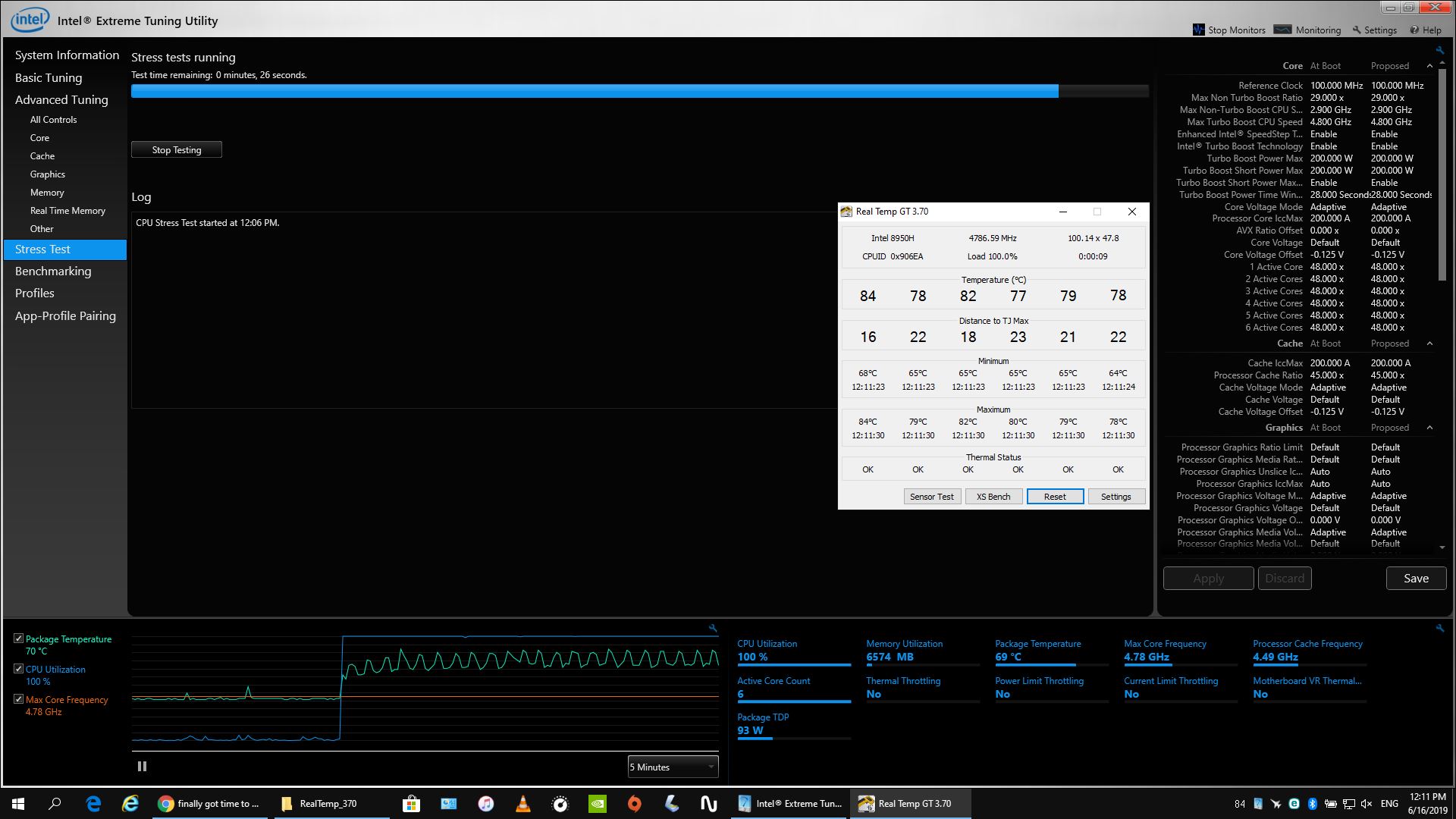Click the Bluetooth tray icon
This screenshot has width=1456, height=819.
(x=1312, y=804)
